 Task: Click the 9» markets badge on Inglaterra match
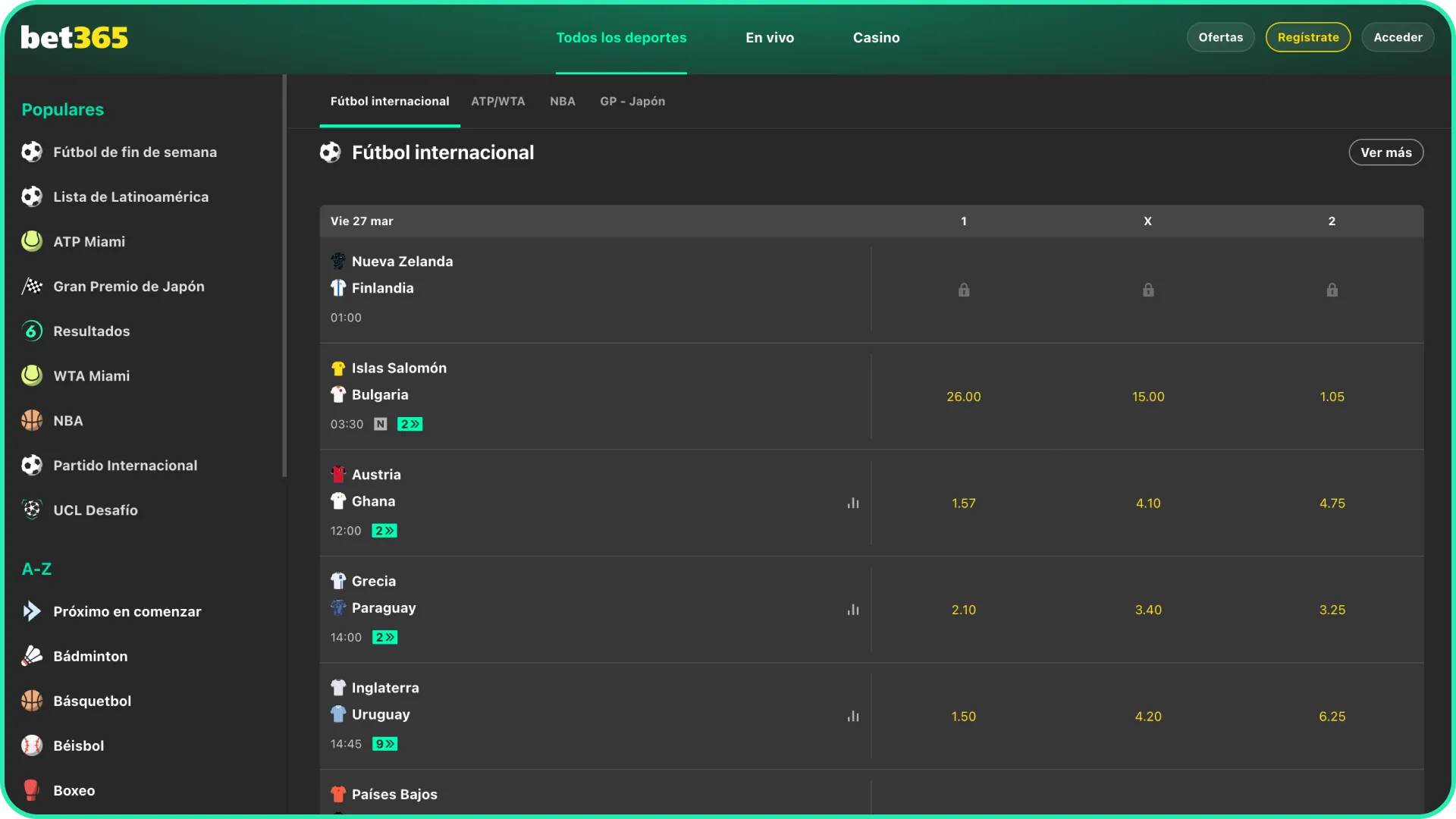[x=384, y=744]
